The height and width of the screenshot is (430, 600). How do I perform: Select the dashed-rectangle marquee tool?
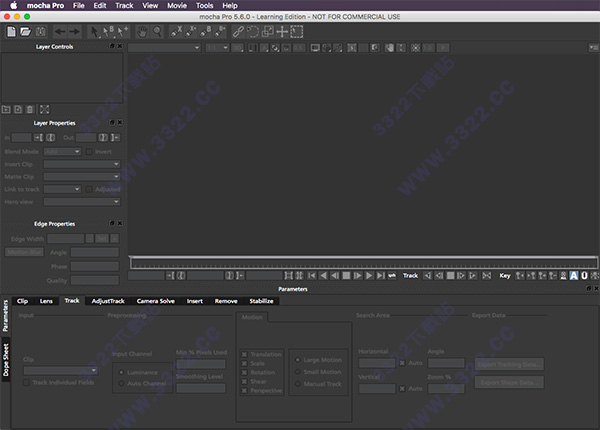(297, 31)
